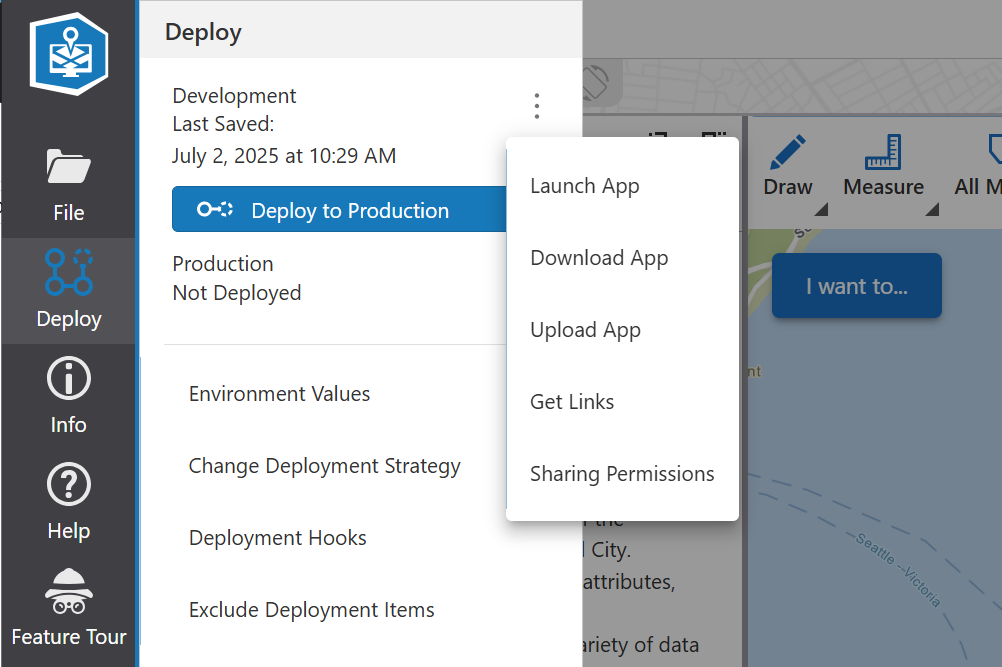Close the three-dot Development options menu
The width and height of the screenshot is (1002, 667).
tap(537, 105)
